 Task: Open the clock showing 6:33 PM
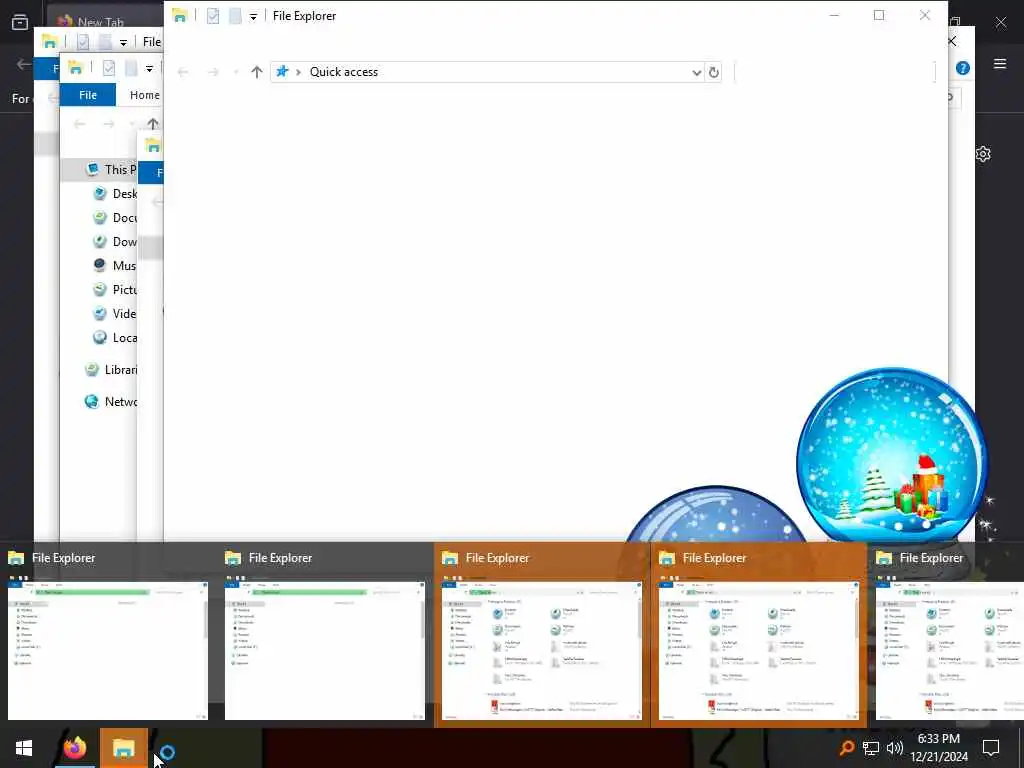point(939,748)
